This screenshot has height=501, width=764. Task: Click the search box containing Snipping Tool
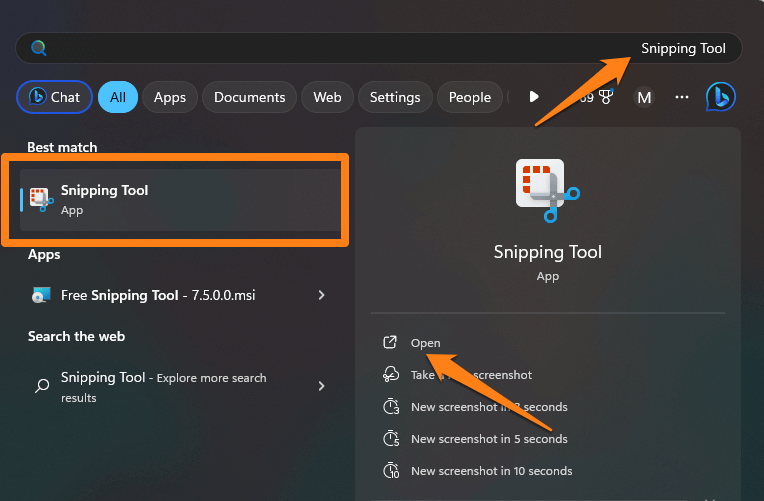point(379,48)
